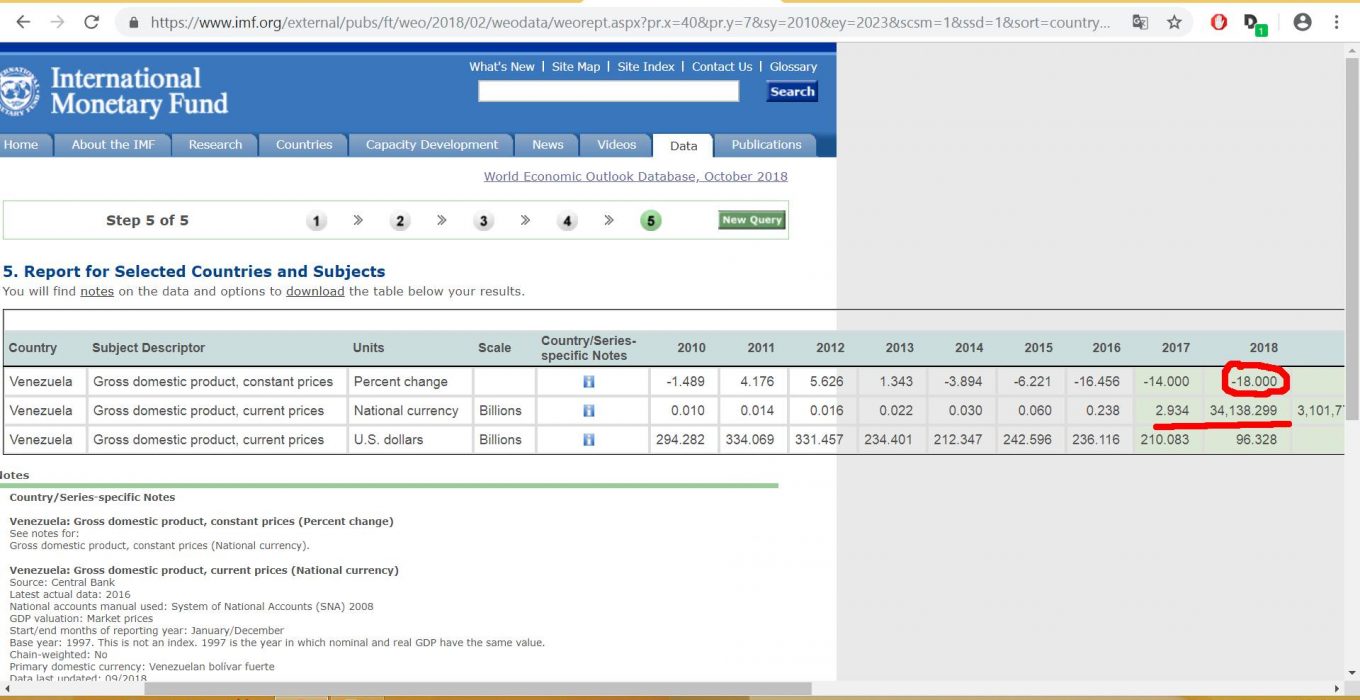Go to step 4 circle

tap(567, 221)
